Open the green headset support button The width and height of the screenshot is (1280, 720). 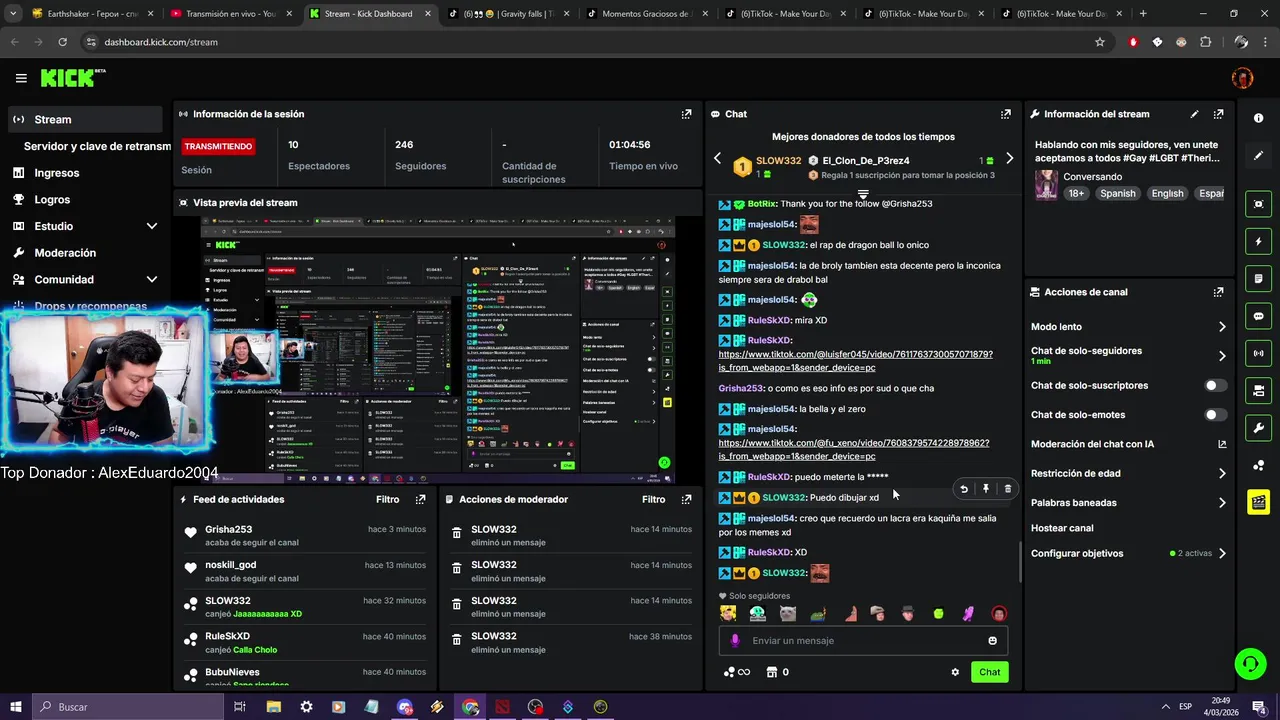pos(1249,663)
